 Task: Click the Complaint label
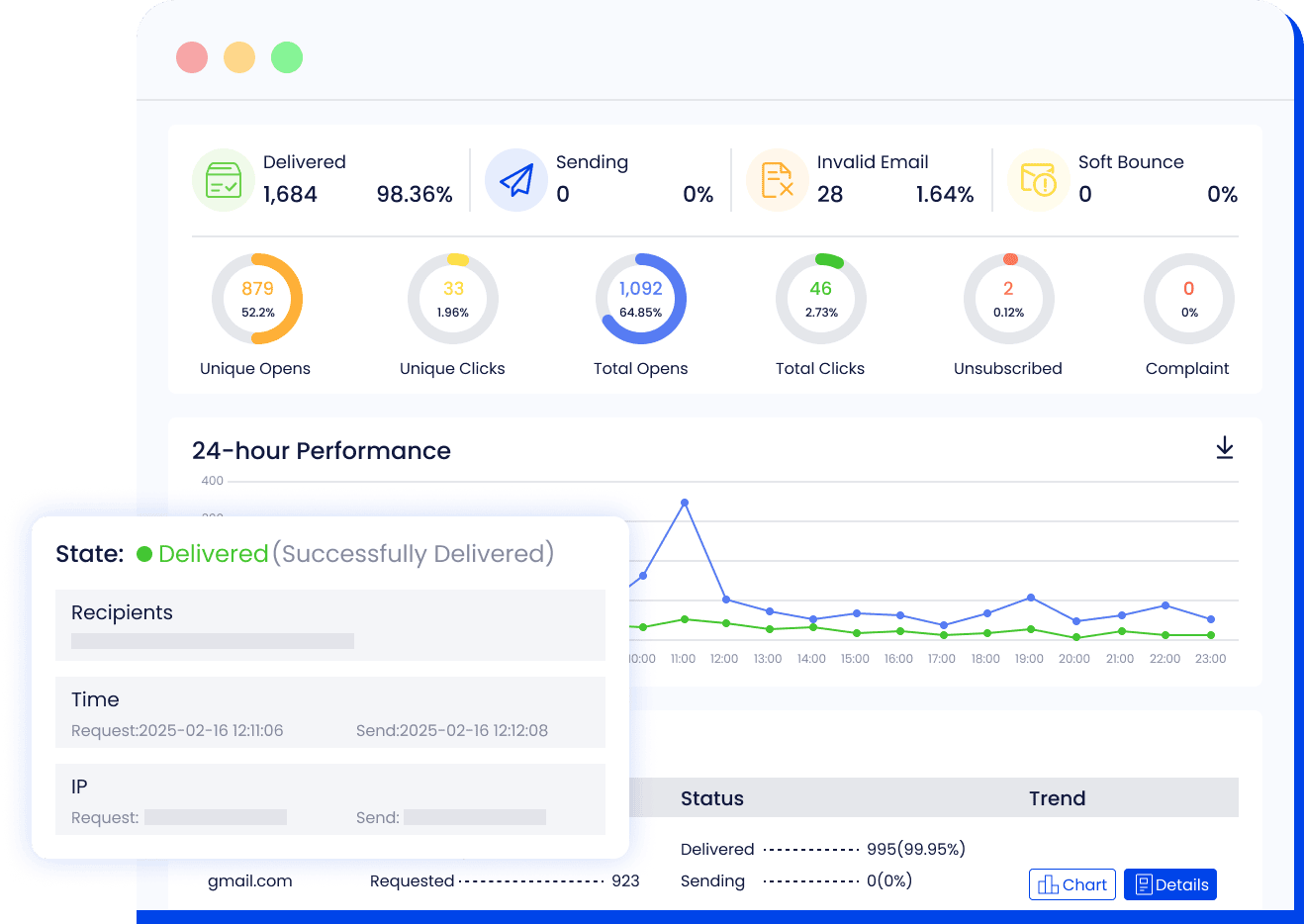pyautogui.click(x=1187, y=368)
